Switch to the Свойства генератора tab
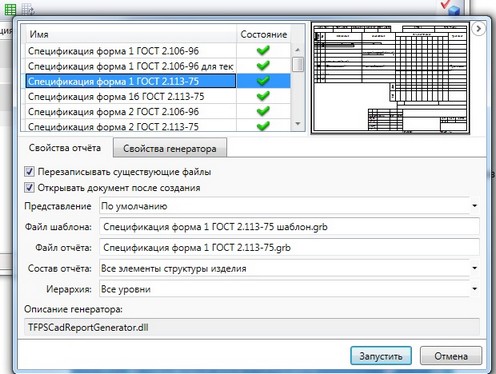 point(170,148)
